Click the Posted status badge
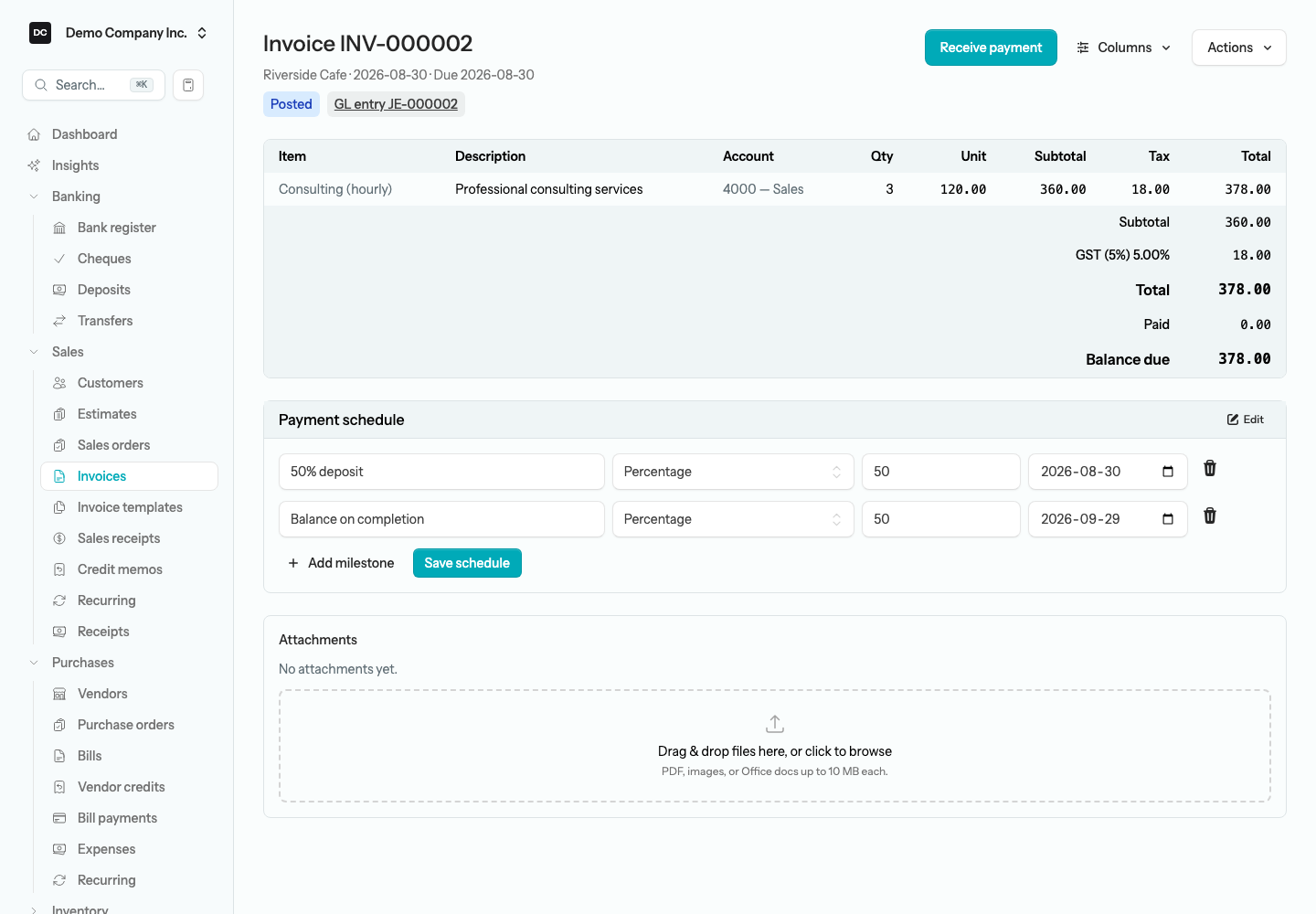The image size is (1316, 914). tap(292, 104)
